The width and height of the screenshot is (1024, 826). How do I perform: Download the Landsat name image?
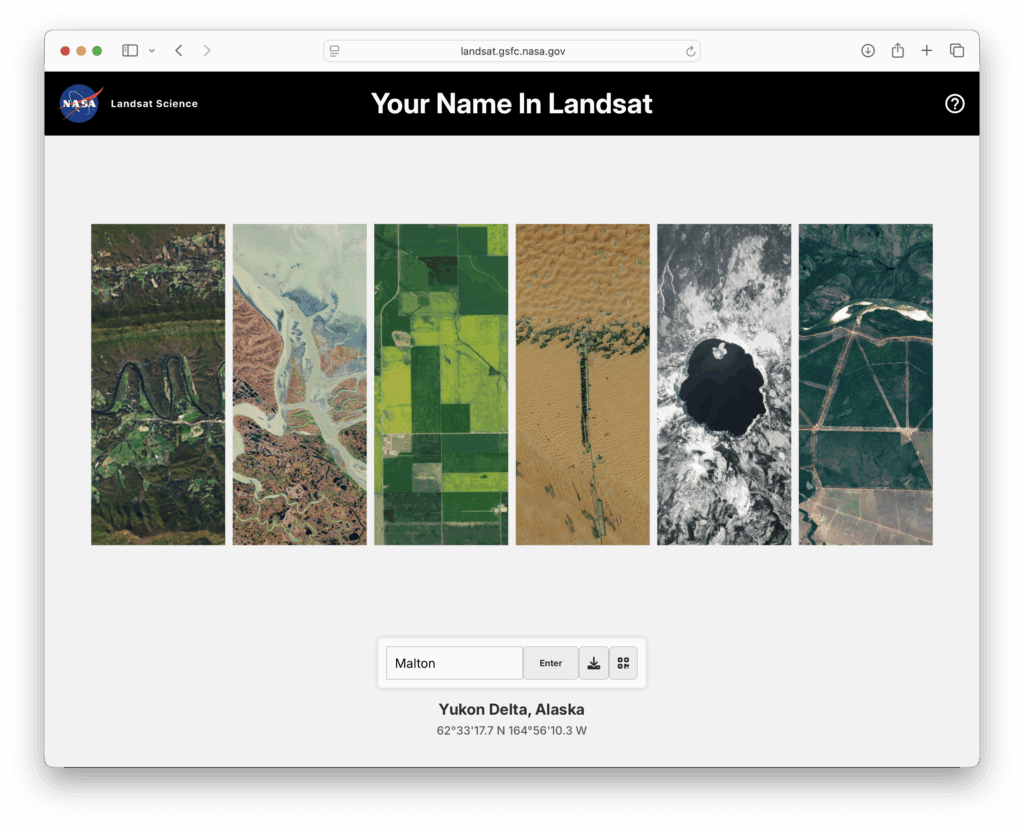593,663
